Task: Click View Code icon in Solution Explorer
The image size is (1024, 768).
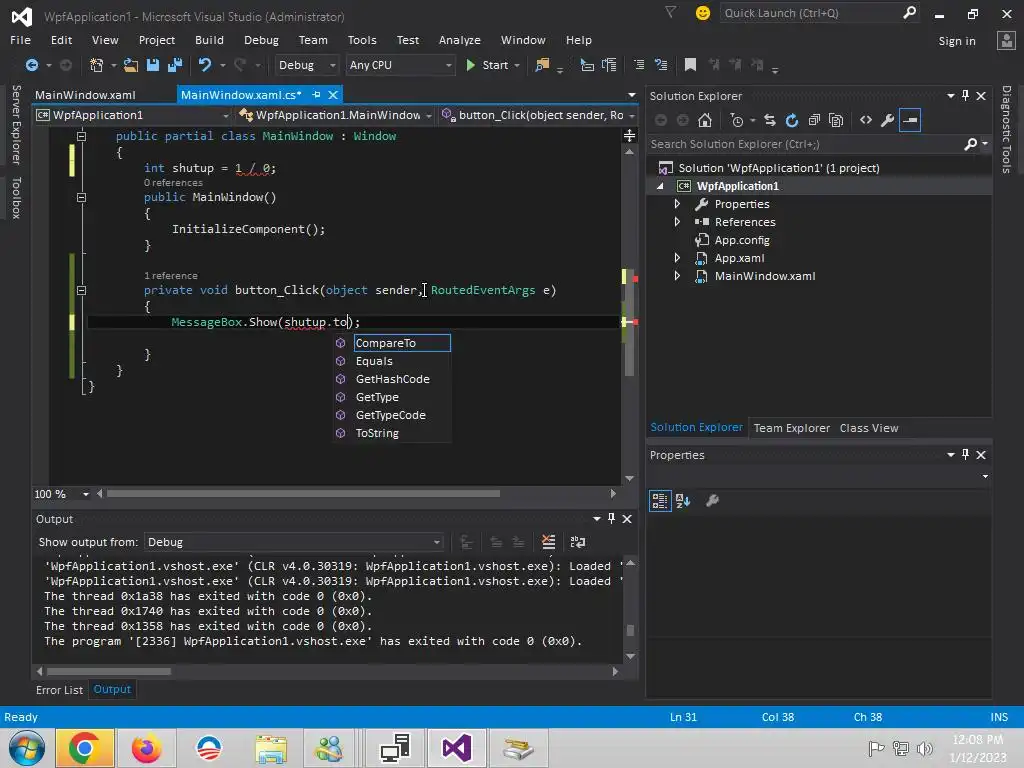Action: coord(865,120)
